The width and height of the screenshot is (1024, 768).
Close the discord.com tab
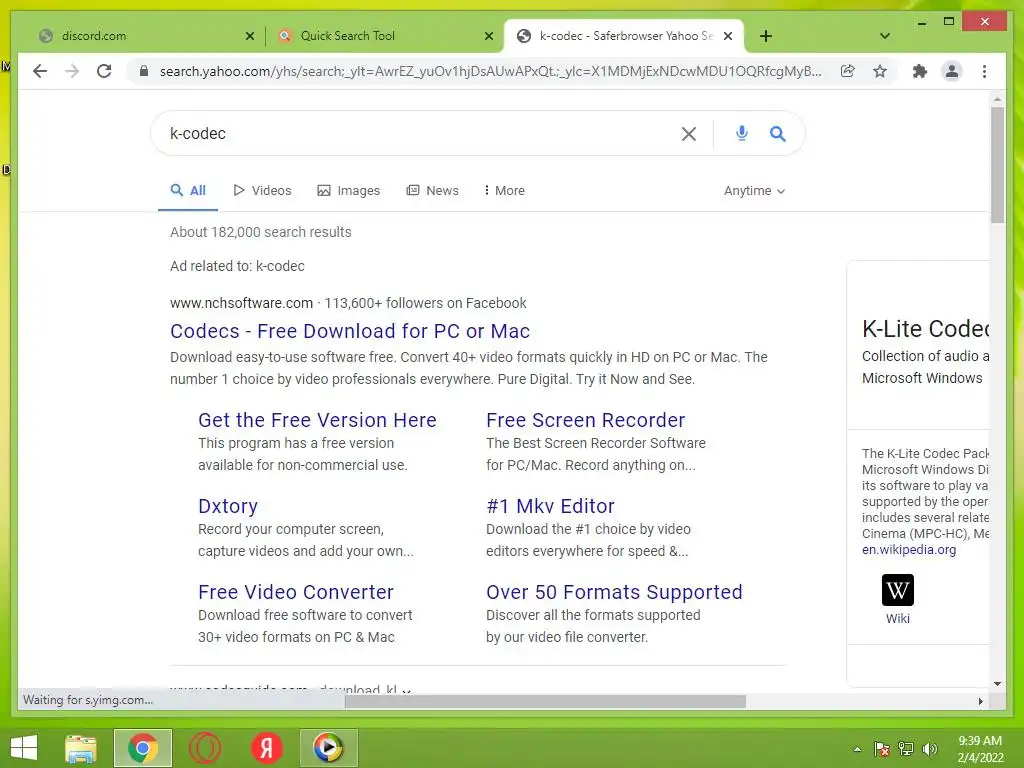click(249, 36)
